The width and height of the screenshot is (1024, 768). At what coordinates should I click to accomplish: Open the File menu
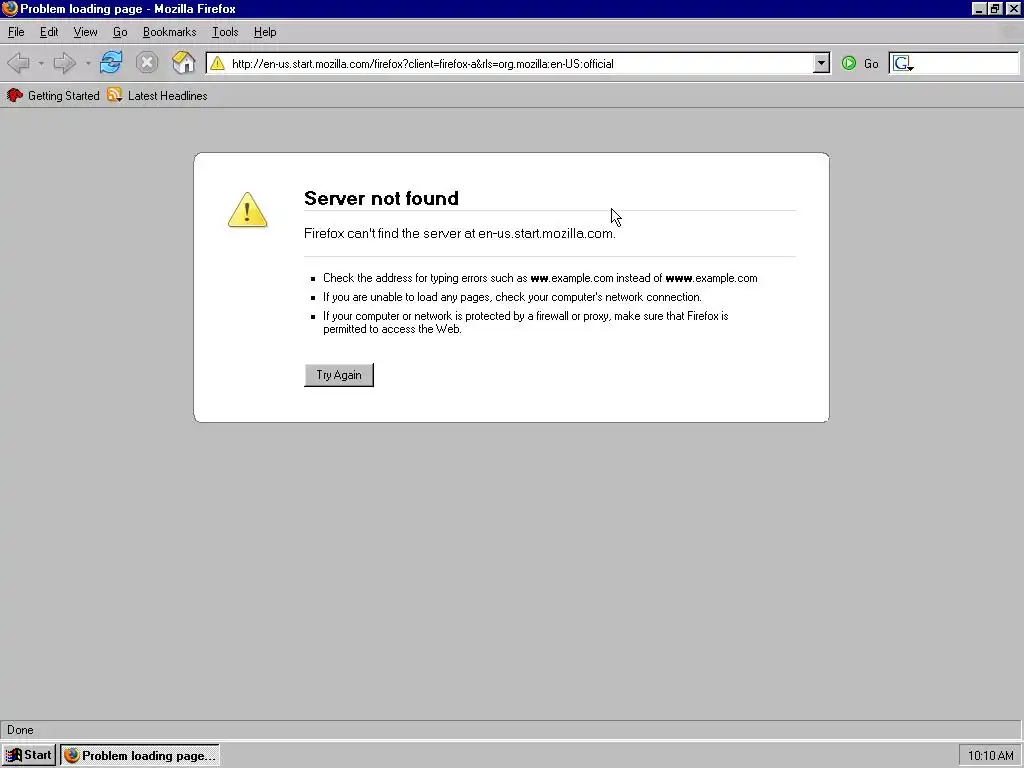[x=16, y=32]
